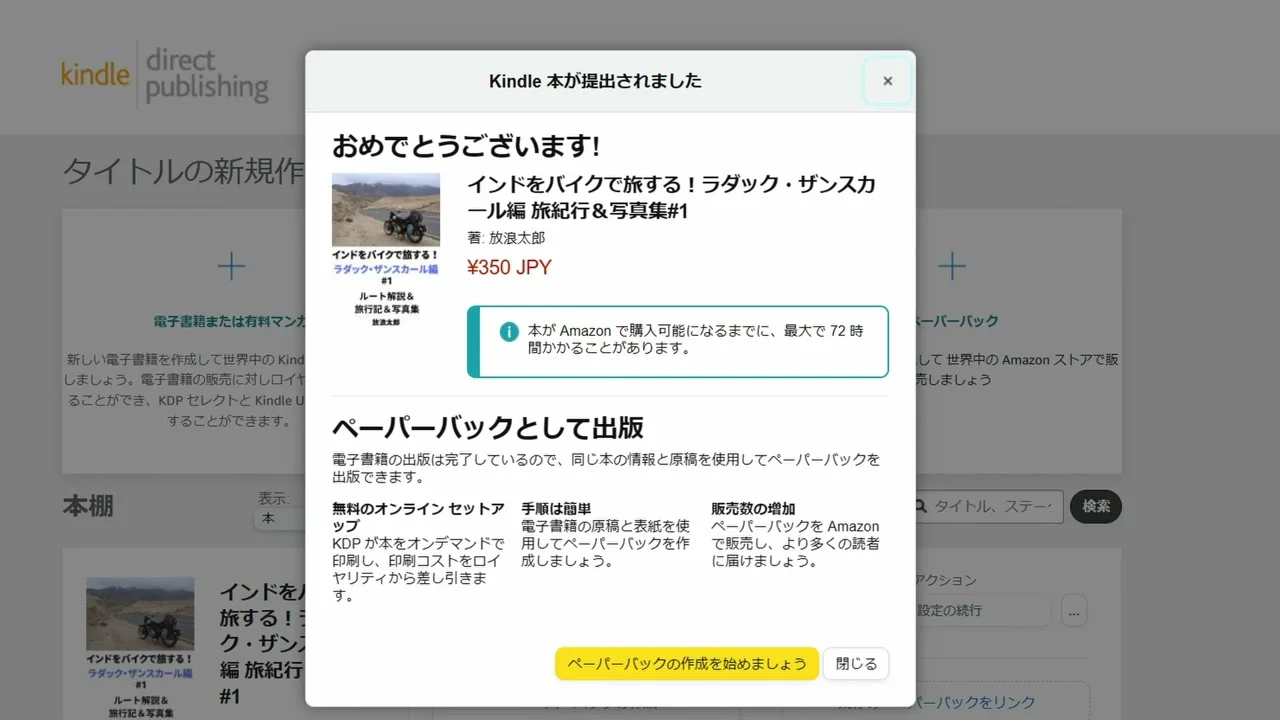Image resolution: width=1280 pixels, height=720 pixels.
Task: Click the 検索 button
Action: tap(1095, 507)
